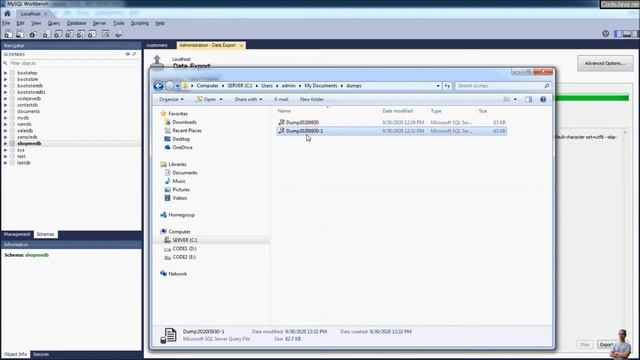
Task: Switch to the Schemas tab
Action: (45, 234)
